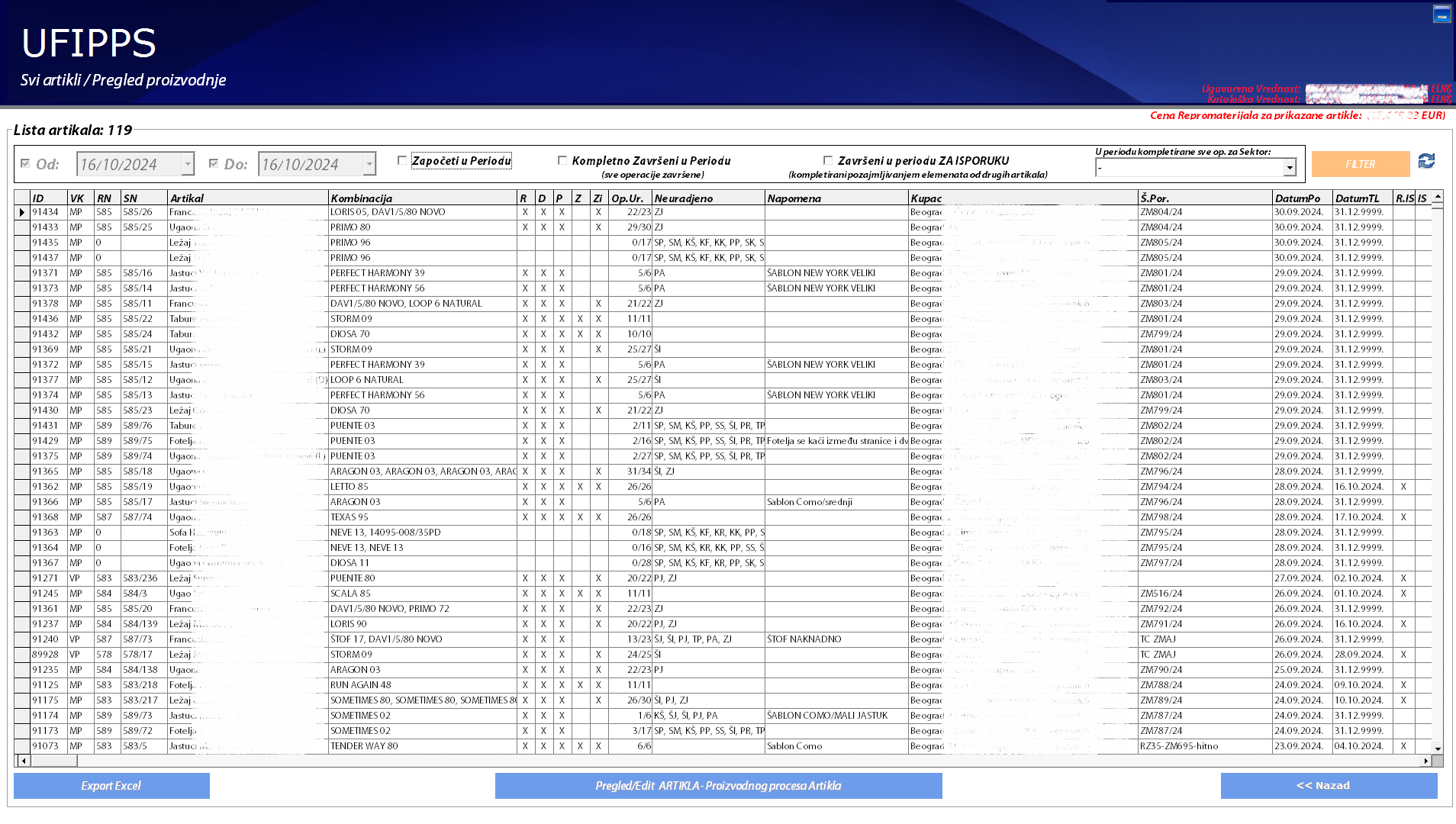Open the Do date picker dropdown
The height and width of the screenshot is (824, 1456).
click(x=369, y=164)
